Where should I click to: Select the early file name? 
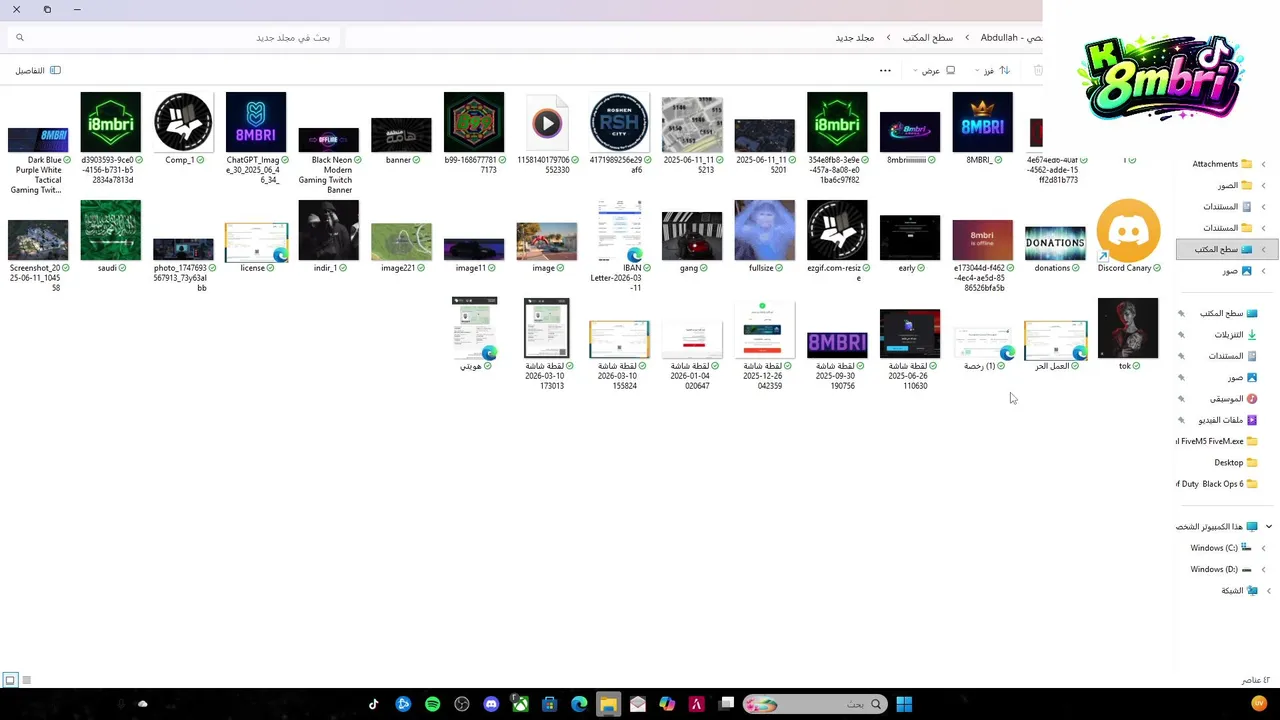click(x=907, y=268)
